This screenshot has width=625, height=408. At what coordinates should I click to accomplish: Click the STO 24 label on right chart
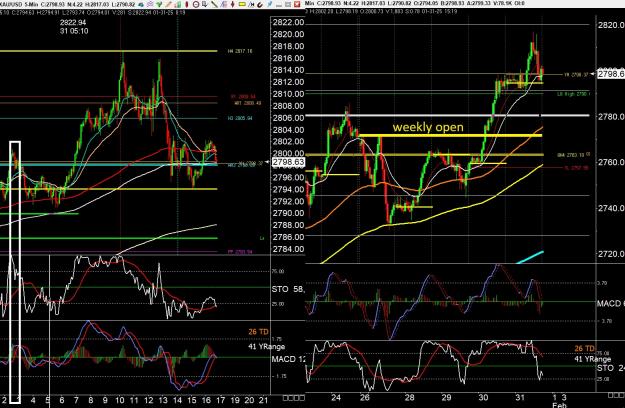pos(611,368)
